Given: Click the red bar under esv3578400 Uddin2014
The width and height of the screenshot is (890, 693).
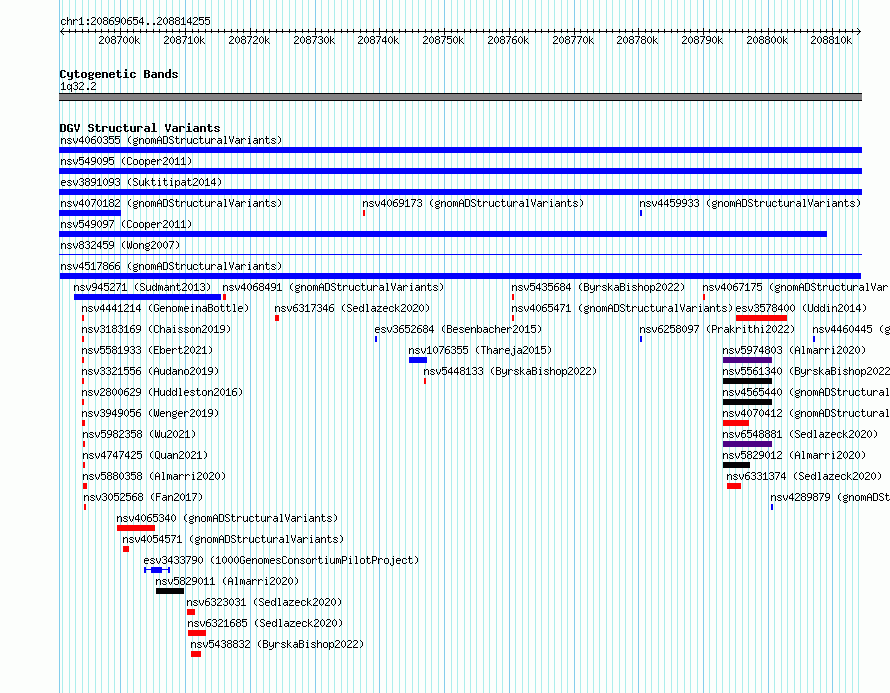Looking at the screenshot, I should click(x=761, y=318).
